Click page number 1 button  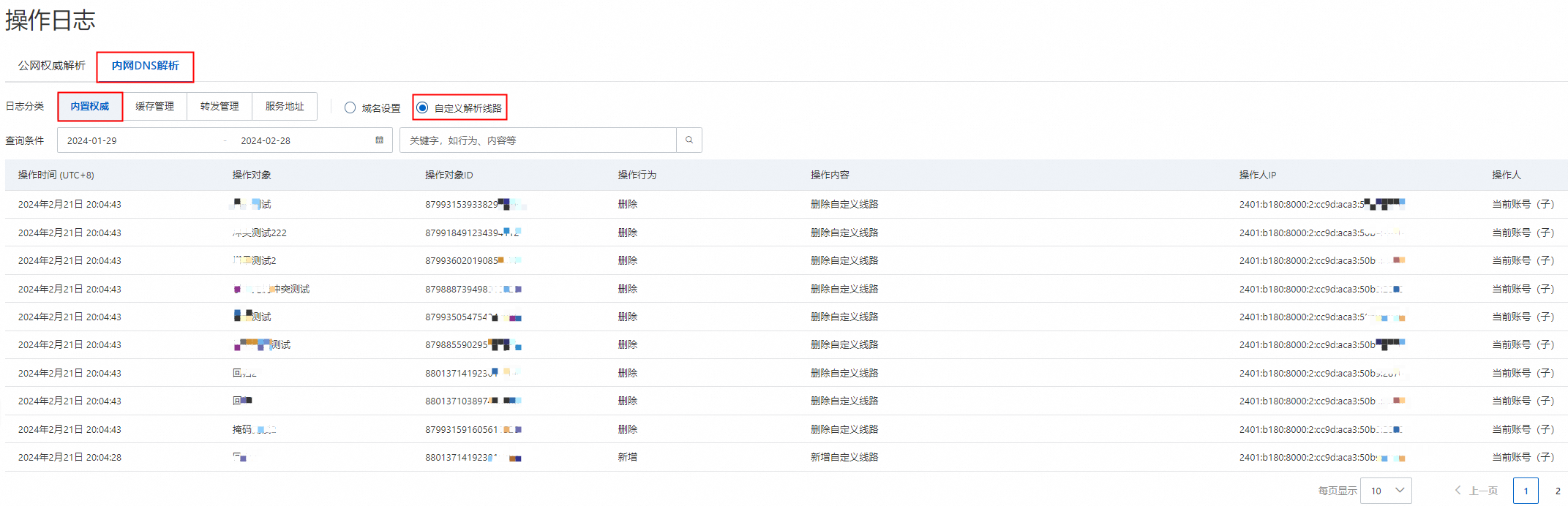click(1526, 491)
